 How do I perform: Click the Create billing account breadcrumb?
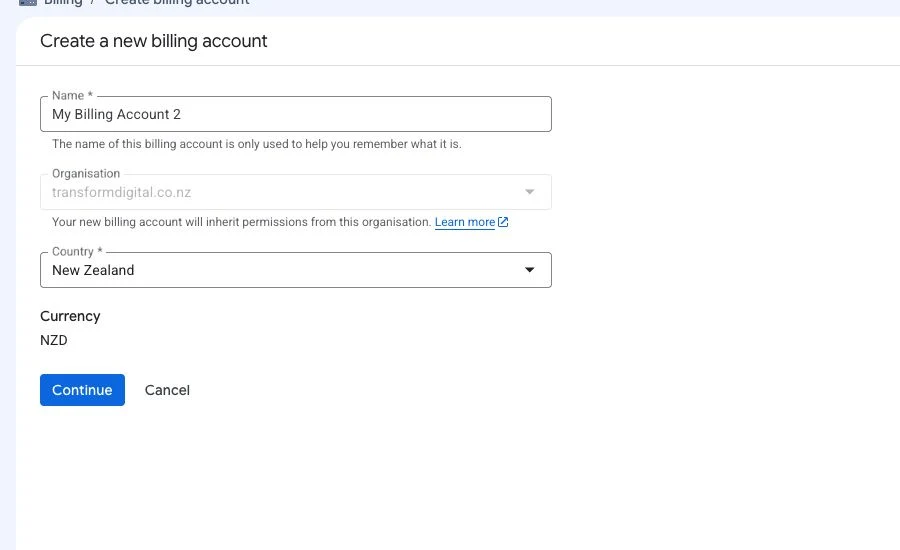click(x=177, y=2)
